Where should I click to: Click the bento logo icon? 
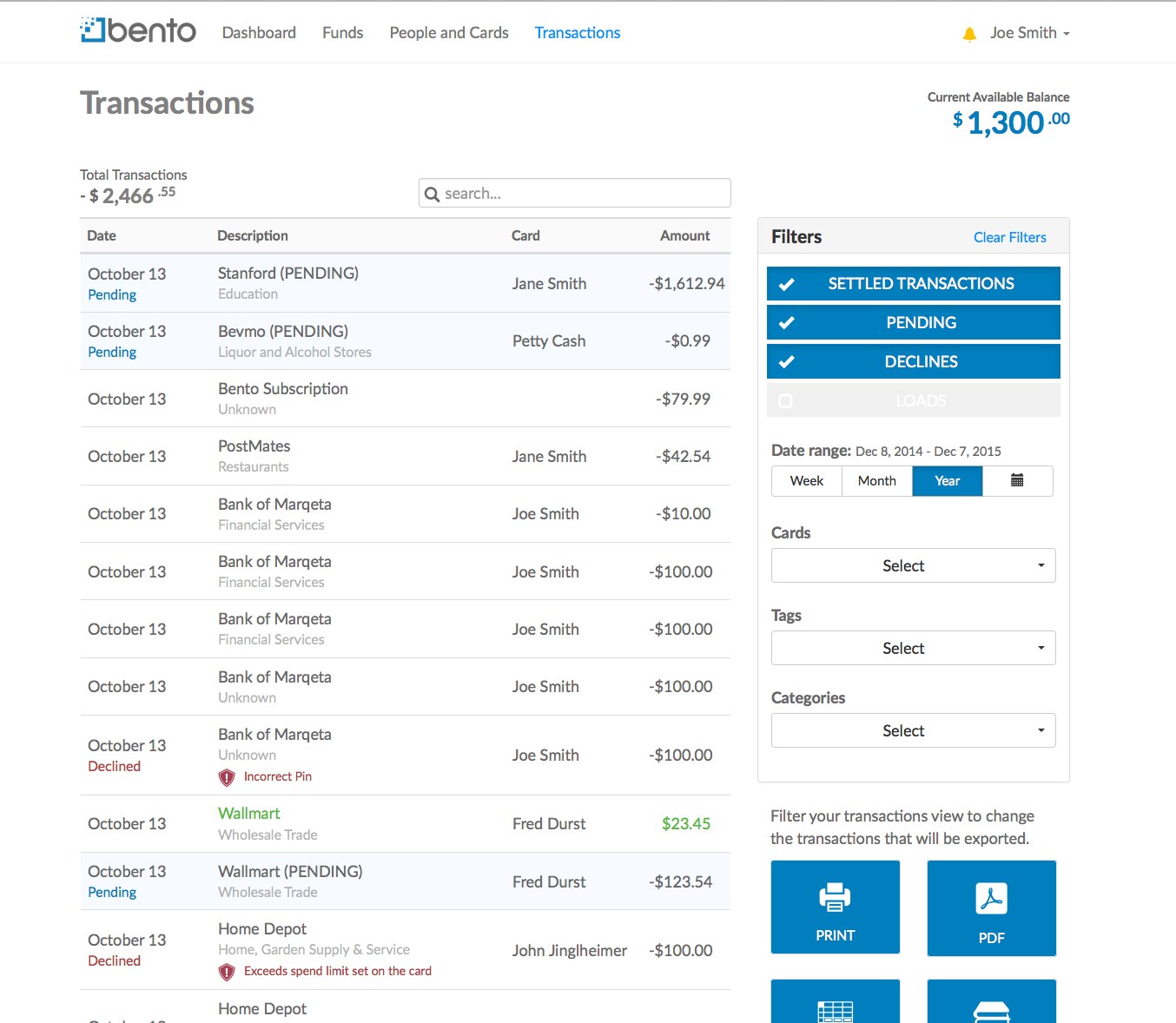92,30
